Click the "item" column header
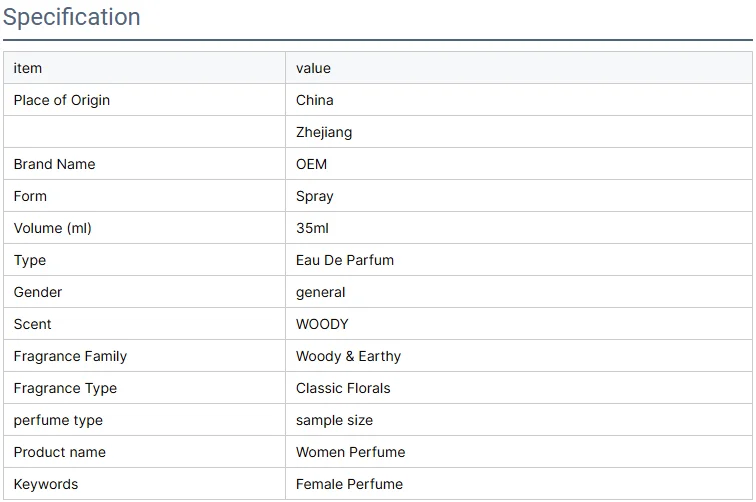This screenshot has width=756, height=502. tap(28, 68)
